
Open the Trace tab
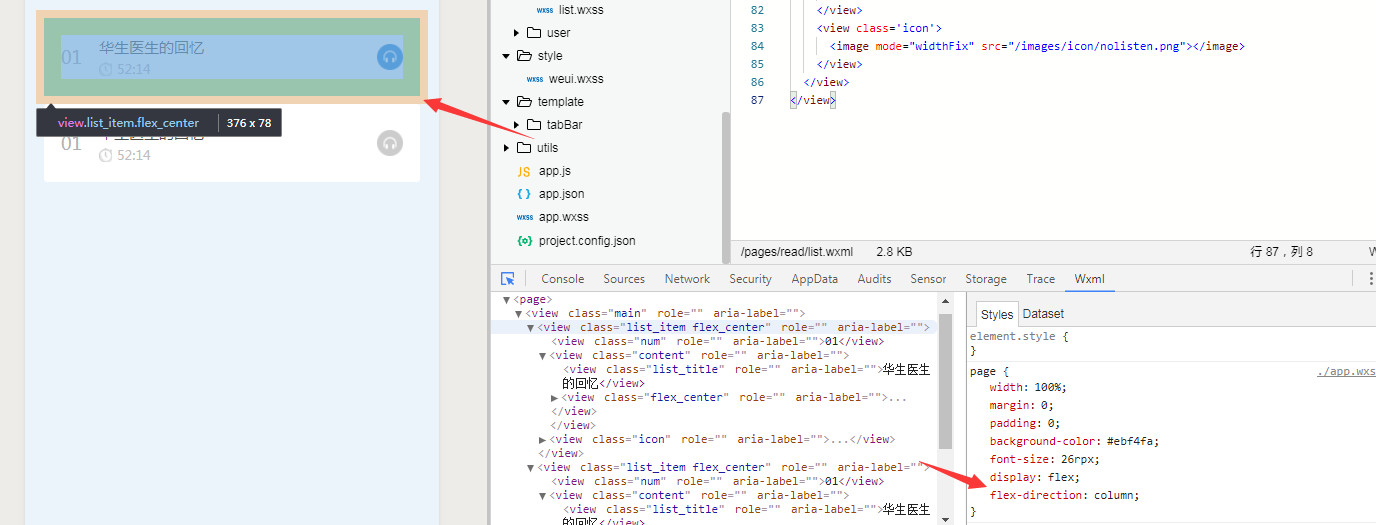tap(1040, 279)
